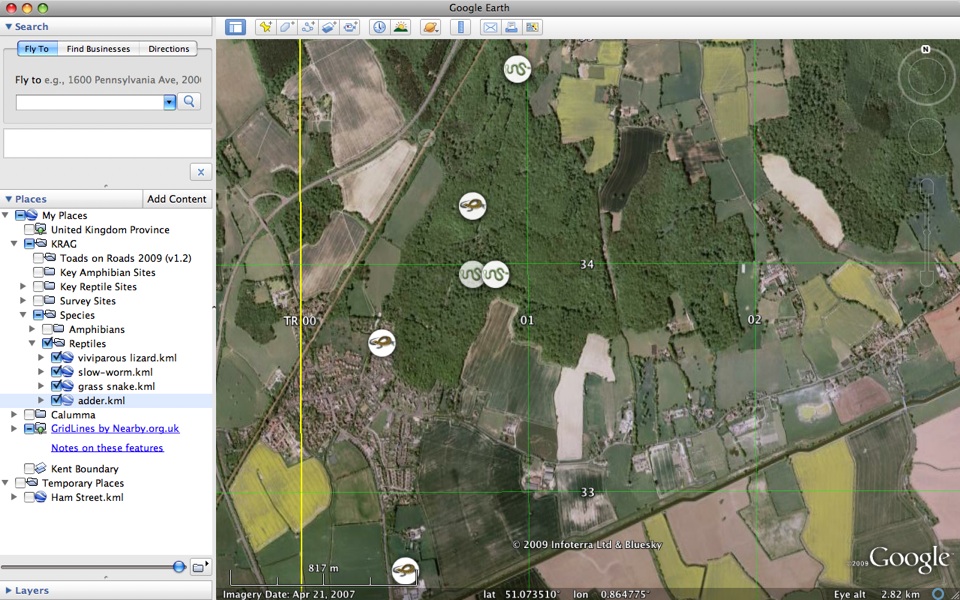Open the Fly To history dropdown arrow
This screenshot has height=600, width=960.
click(170, 102)
